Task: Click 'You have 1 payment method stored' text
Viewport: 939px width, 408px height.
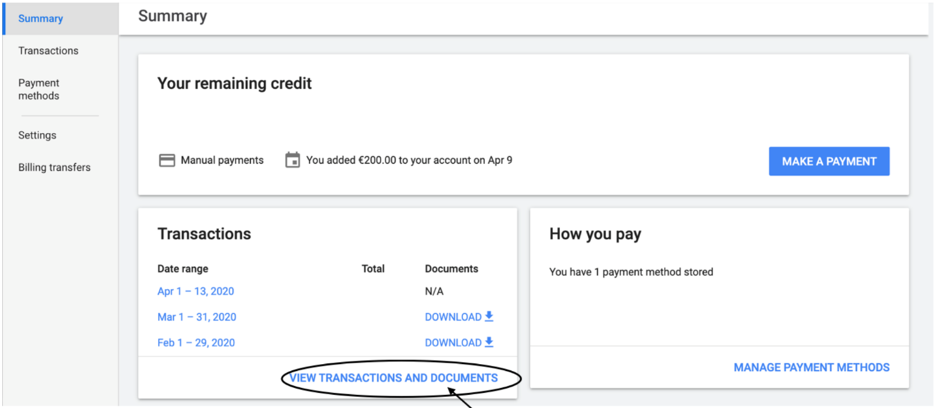Action: 631,272
